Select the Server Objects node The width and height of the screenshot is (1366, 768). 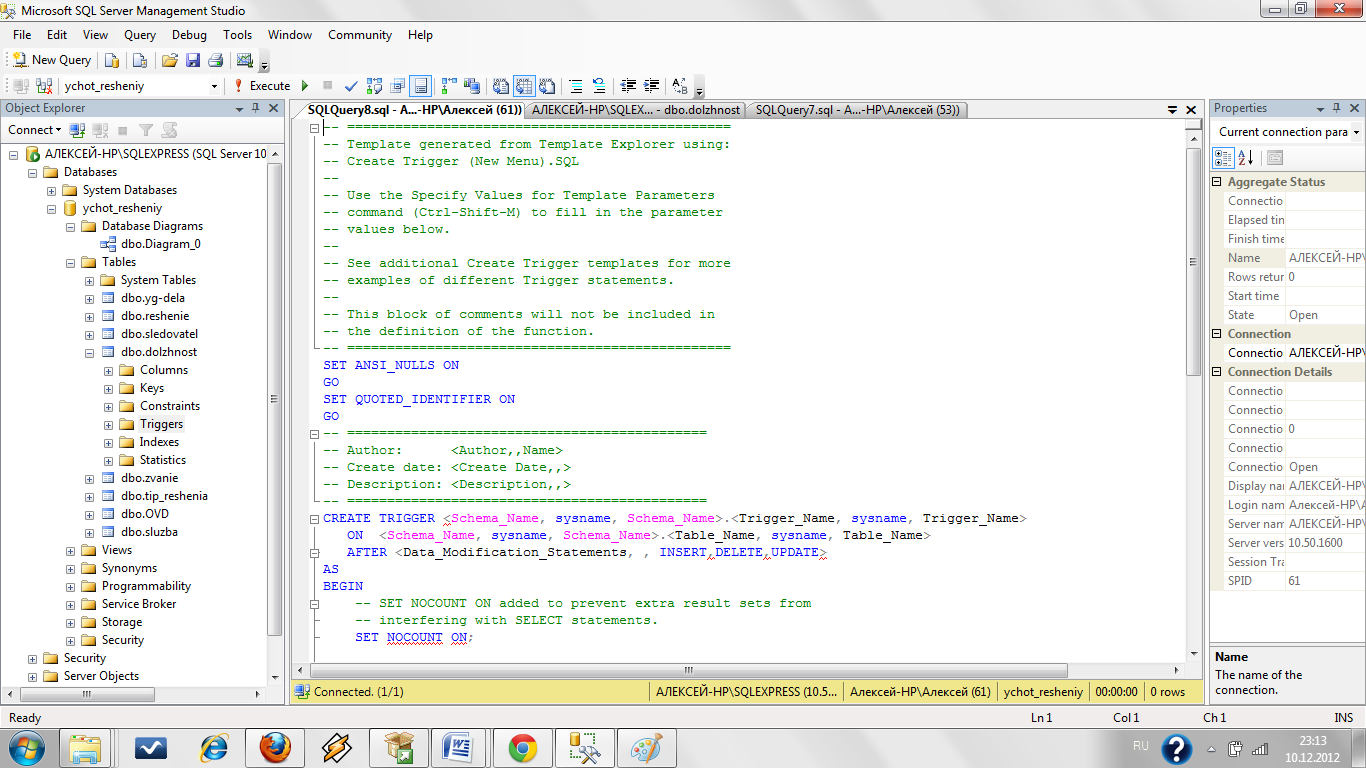pos(101,676)
